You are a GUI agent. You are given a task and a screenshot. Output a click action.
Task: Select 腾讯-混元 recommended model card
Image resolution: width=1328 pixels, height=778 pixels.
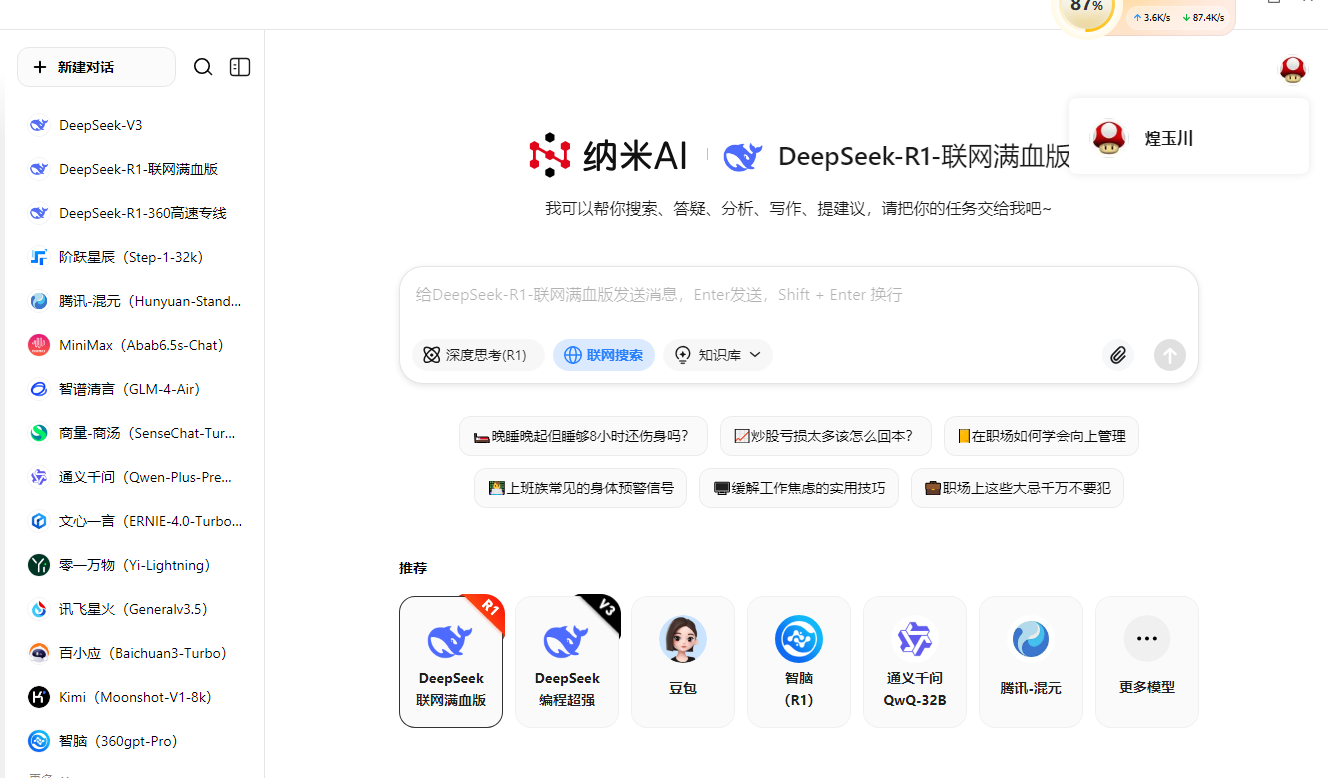[1031, 662]
